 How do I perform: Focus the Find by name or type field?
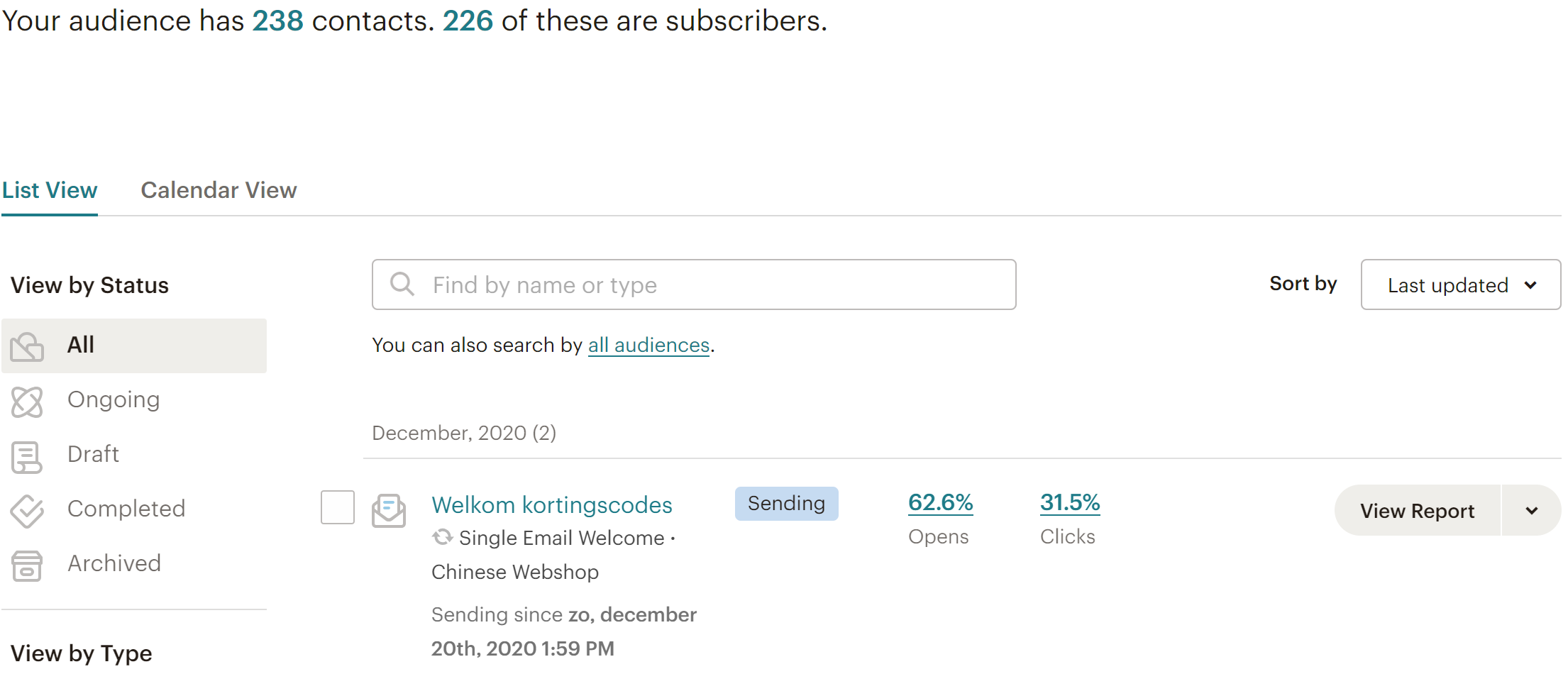pyautogui.click(x=694, y=284)
